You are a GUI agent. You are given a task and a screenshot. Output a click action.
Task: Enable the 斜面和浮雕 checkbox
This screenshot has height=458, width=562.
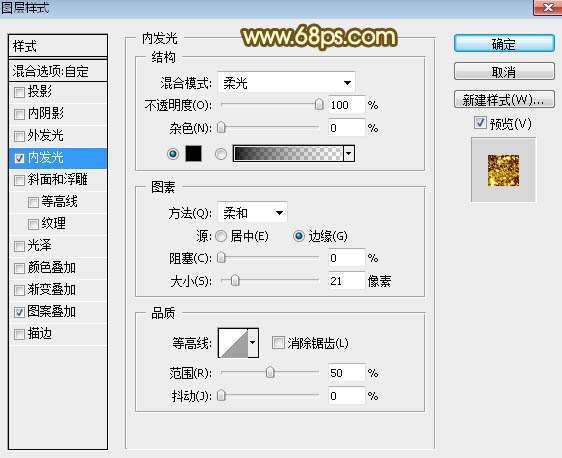[x=19, y=180]
